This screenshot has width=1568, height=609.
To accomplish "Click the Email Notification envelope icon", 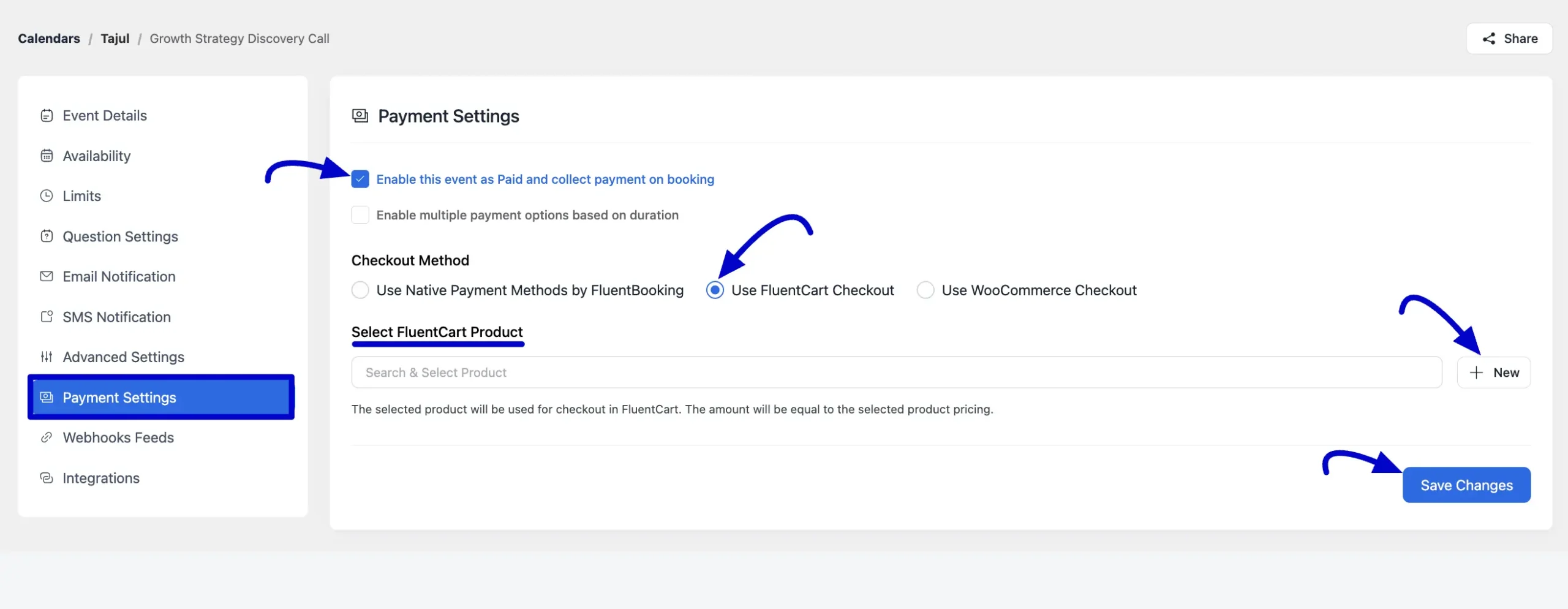I will pos(47,276).
